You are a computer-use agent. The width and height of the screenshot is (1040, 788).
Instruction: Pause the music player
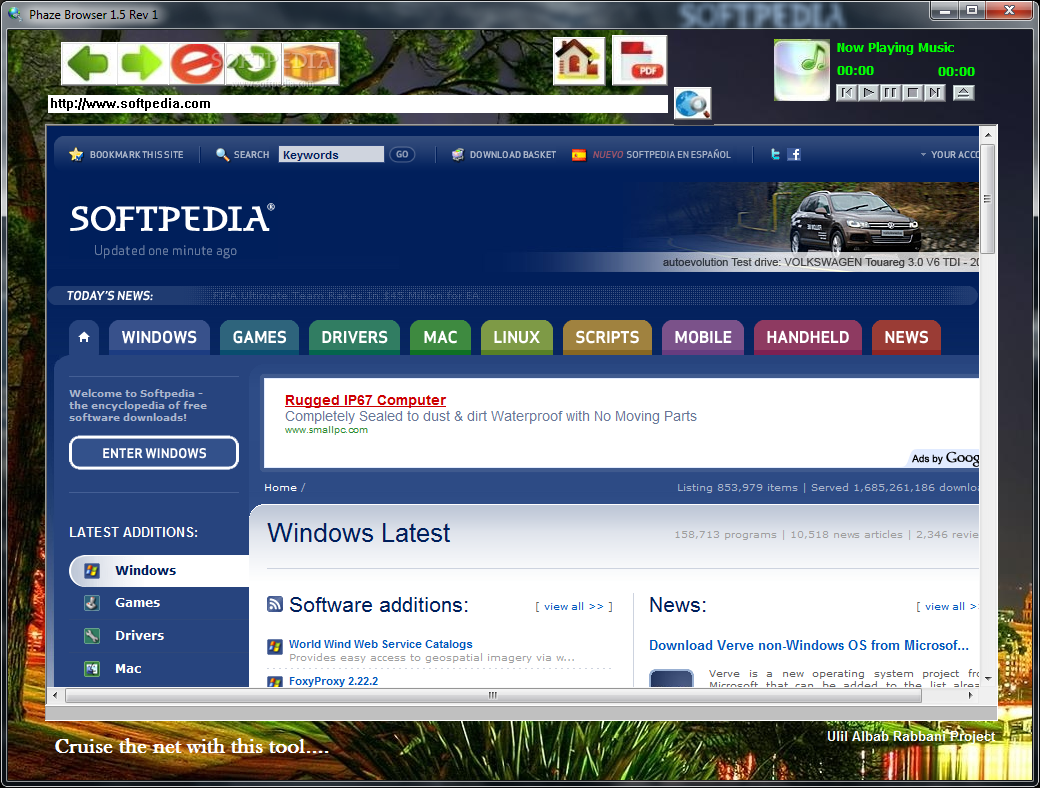pos(890,92)
